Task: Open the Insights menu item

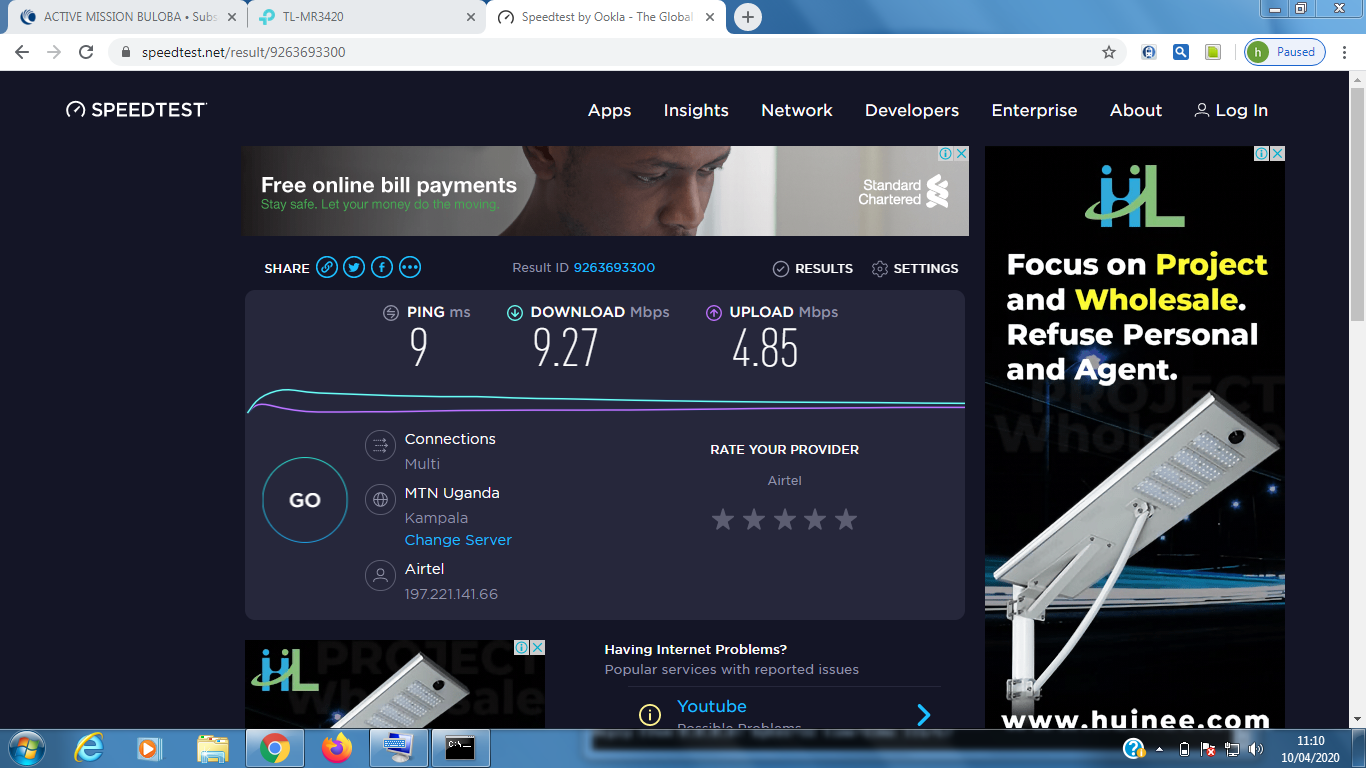Action: pyautogui.click(x=696, y=110)
